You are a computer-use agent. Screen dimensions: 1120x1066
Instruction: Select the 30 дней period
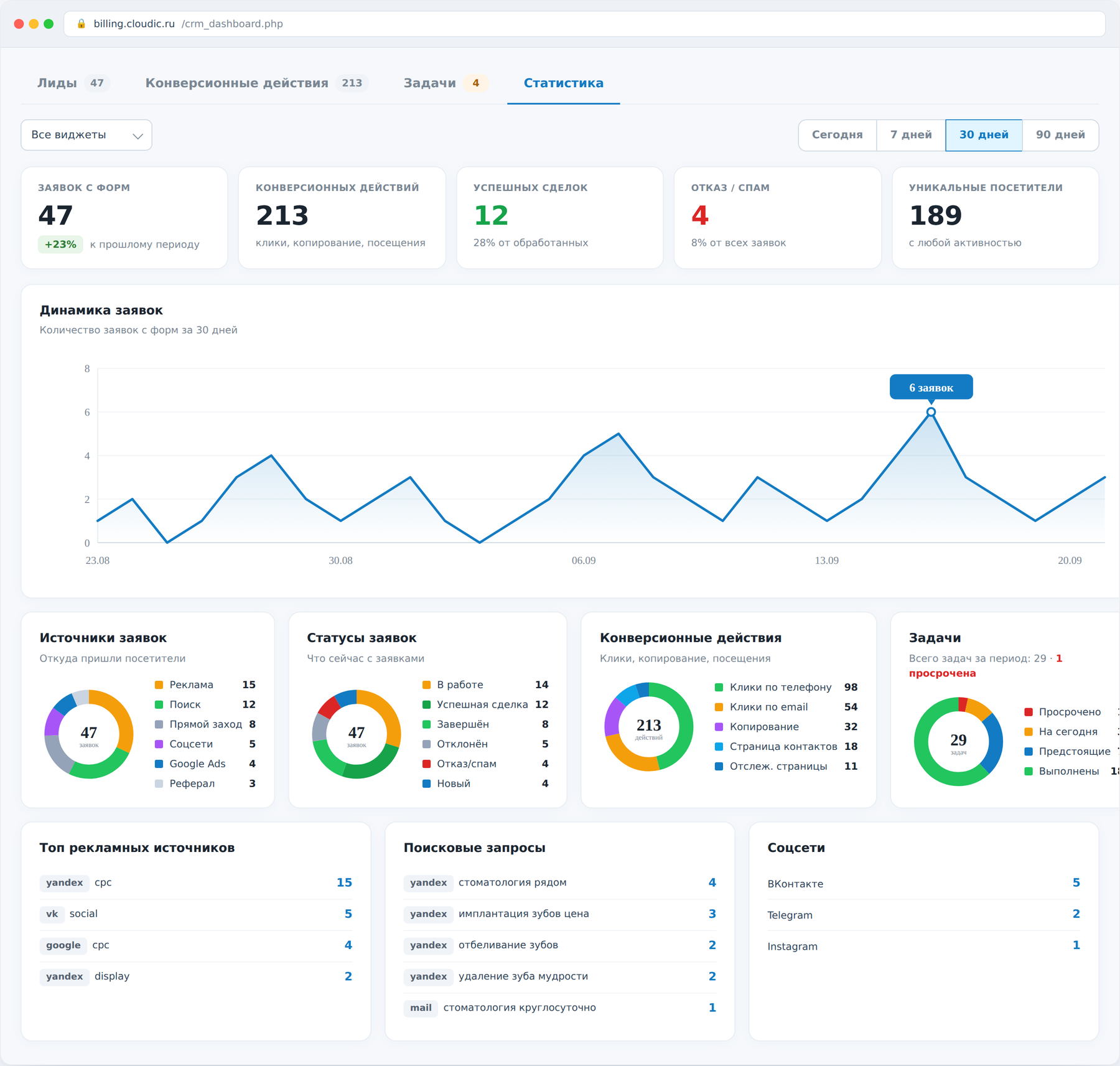[x=984, y=135]
